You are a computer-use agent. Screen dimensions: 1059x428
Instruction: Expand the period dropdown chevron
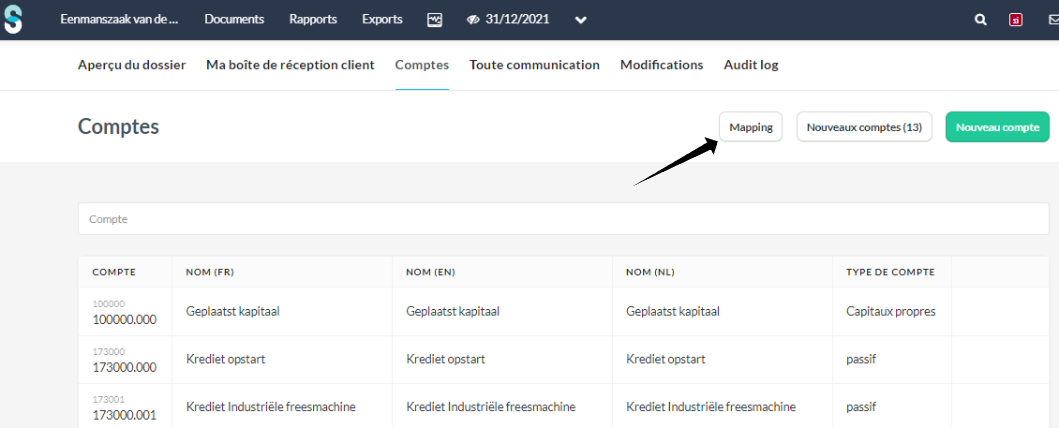click(x=580, y=20)
